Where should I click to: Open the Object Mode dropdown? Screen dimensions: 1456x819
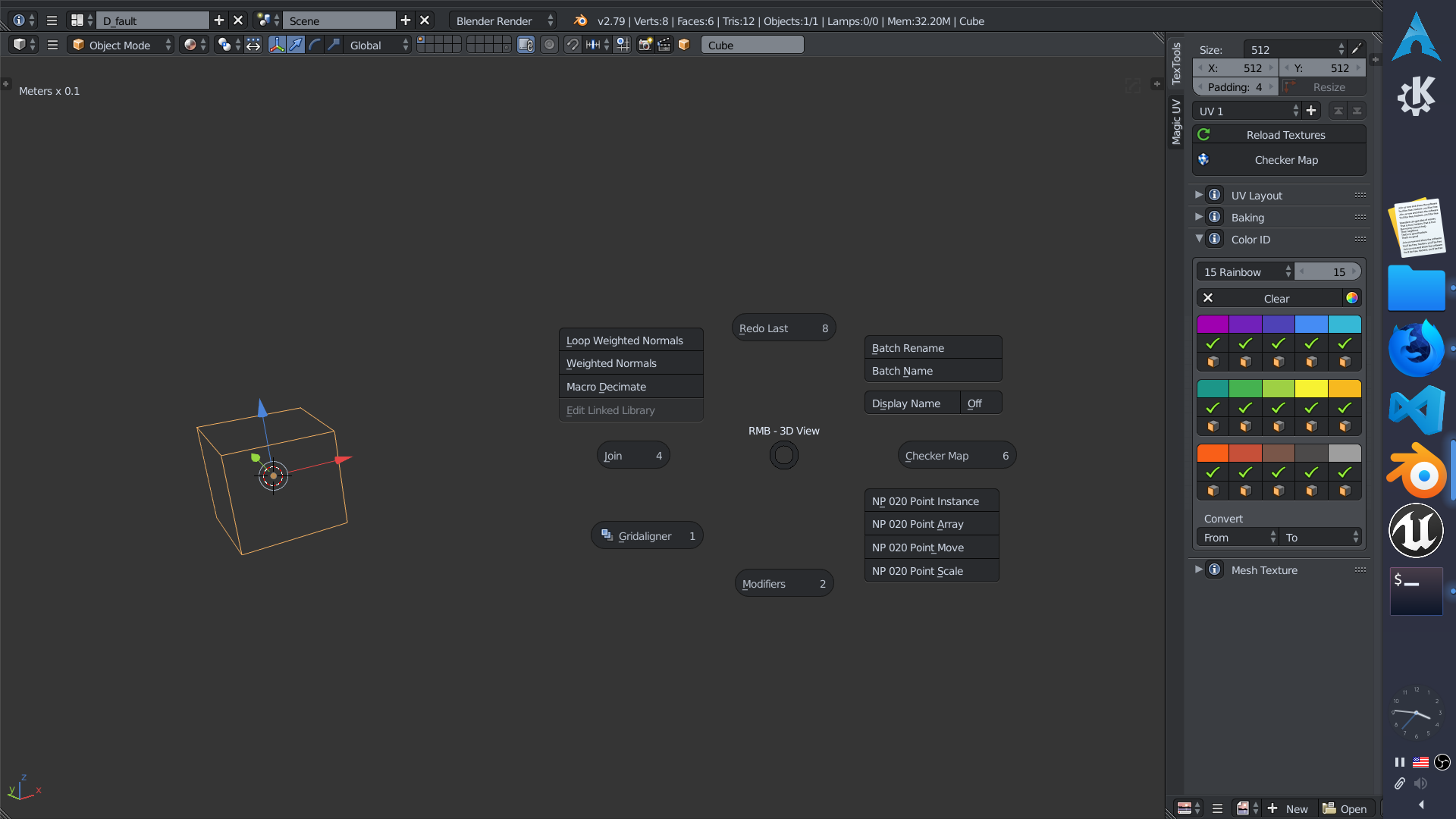[121, 45]
